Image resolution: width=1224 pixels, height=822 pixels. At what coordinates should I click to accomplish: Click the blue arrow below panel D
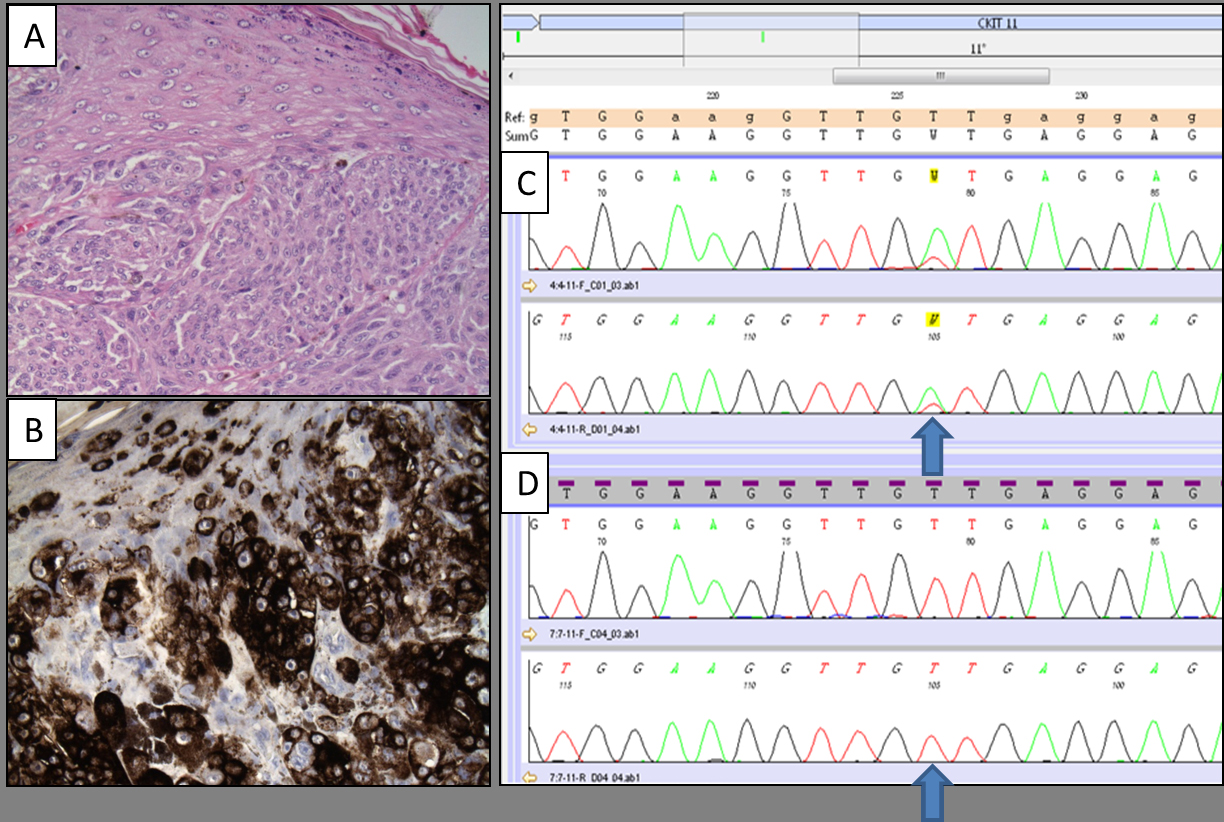931,795
